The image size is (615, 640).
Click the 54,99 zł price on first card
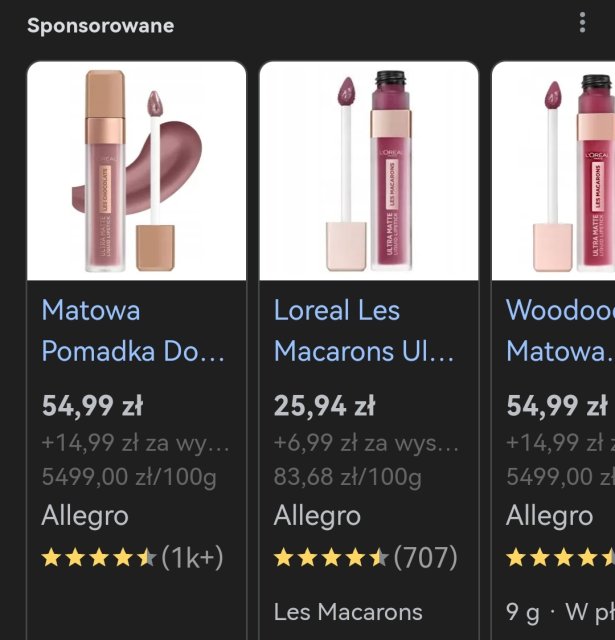(x=92, y=406)
